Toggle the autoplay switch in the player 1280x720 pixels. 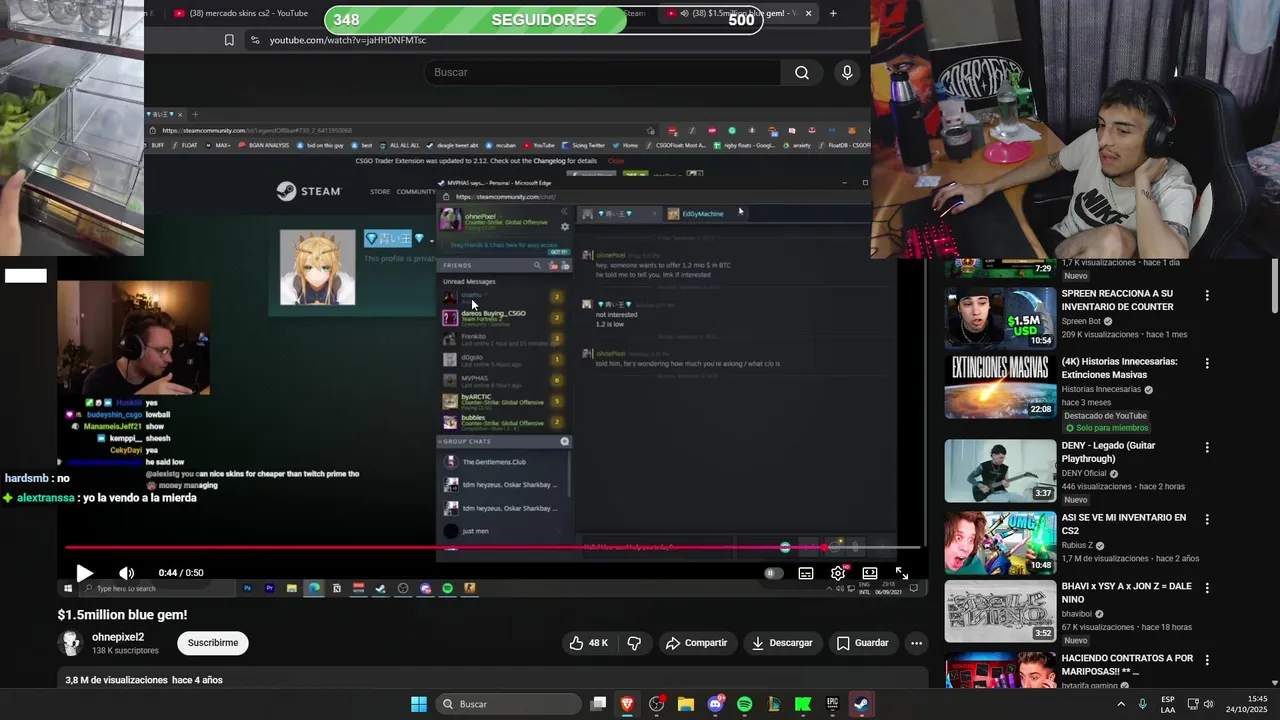click(772, 573)
